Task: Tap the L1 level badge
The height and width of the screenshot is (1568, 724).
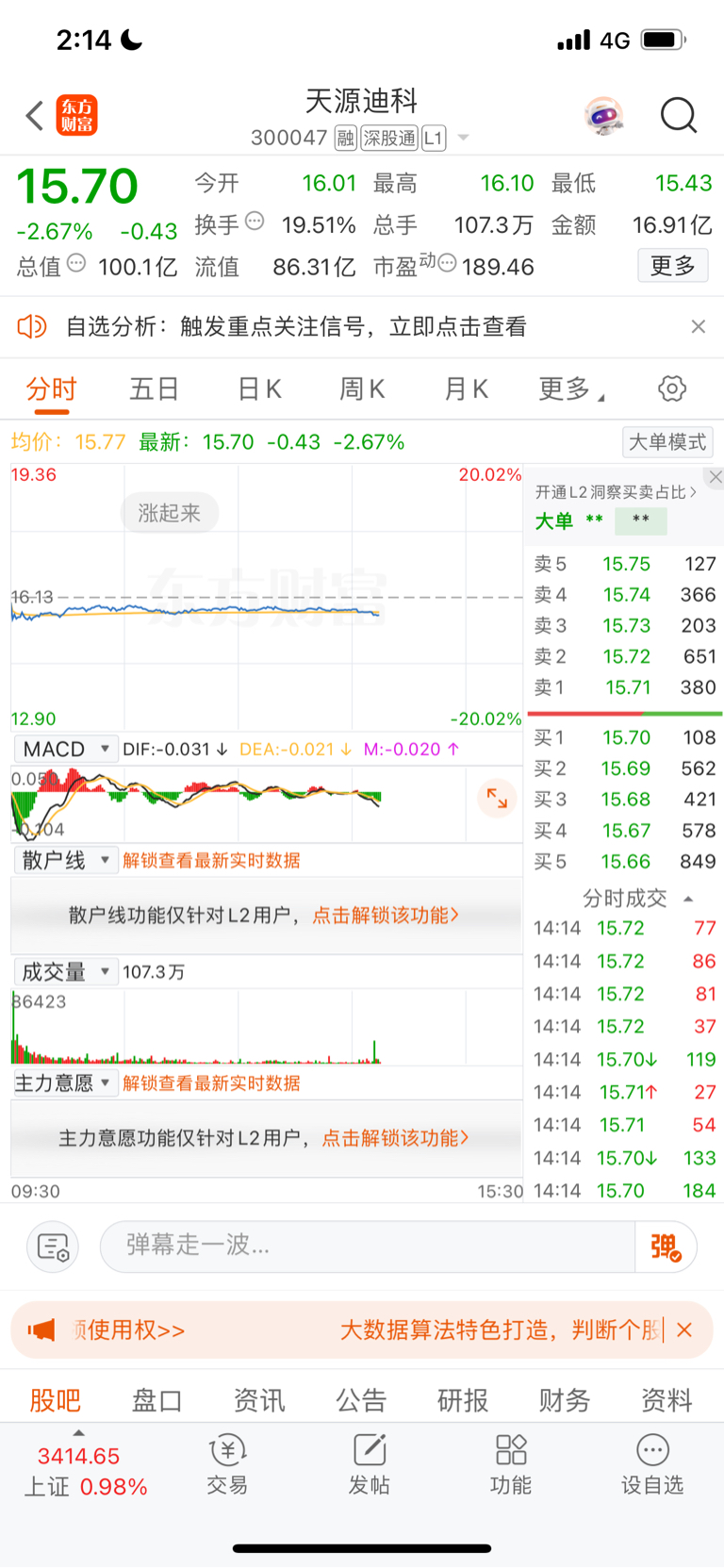Action: click(x=433, y=139)
